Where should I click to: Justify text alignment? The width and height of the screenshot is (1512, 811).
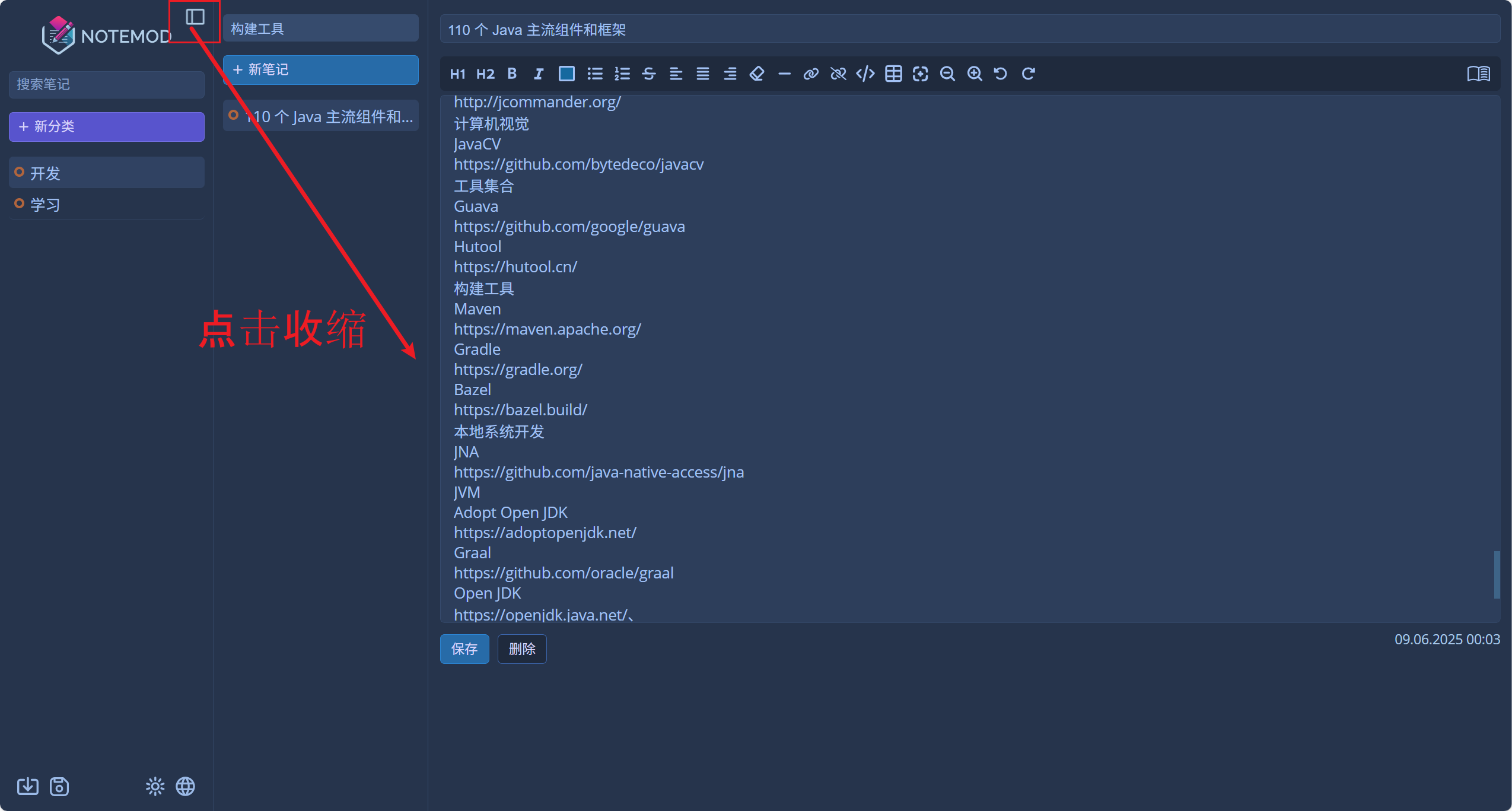tap(703, 74)
